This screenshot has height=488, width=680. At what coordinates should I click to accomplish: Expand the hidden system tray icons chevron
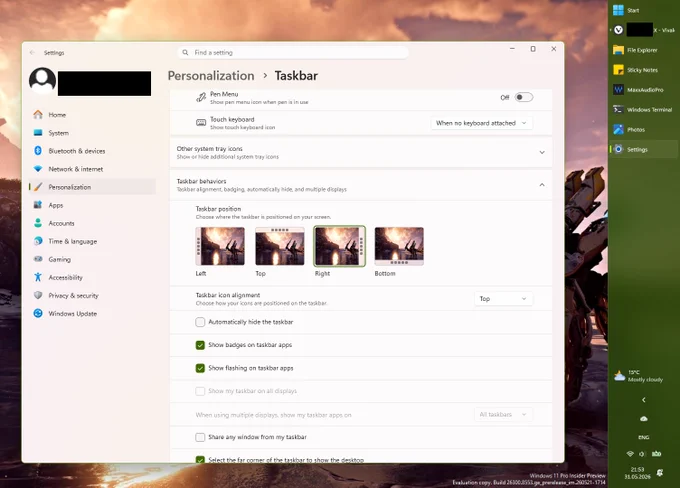tap(644, 400)
